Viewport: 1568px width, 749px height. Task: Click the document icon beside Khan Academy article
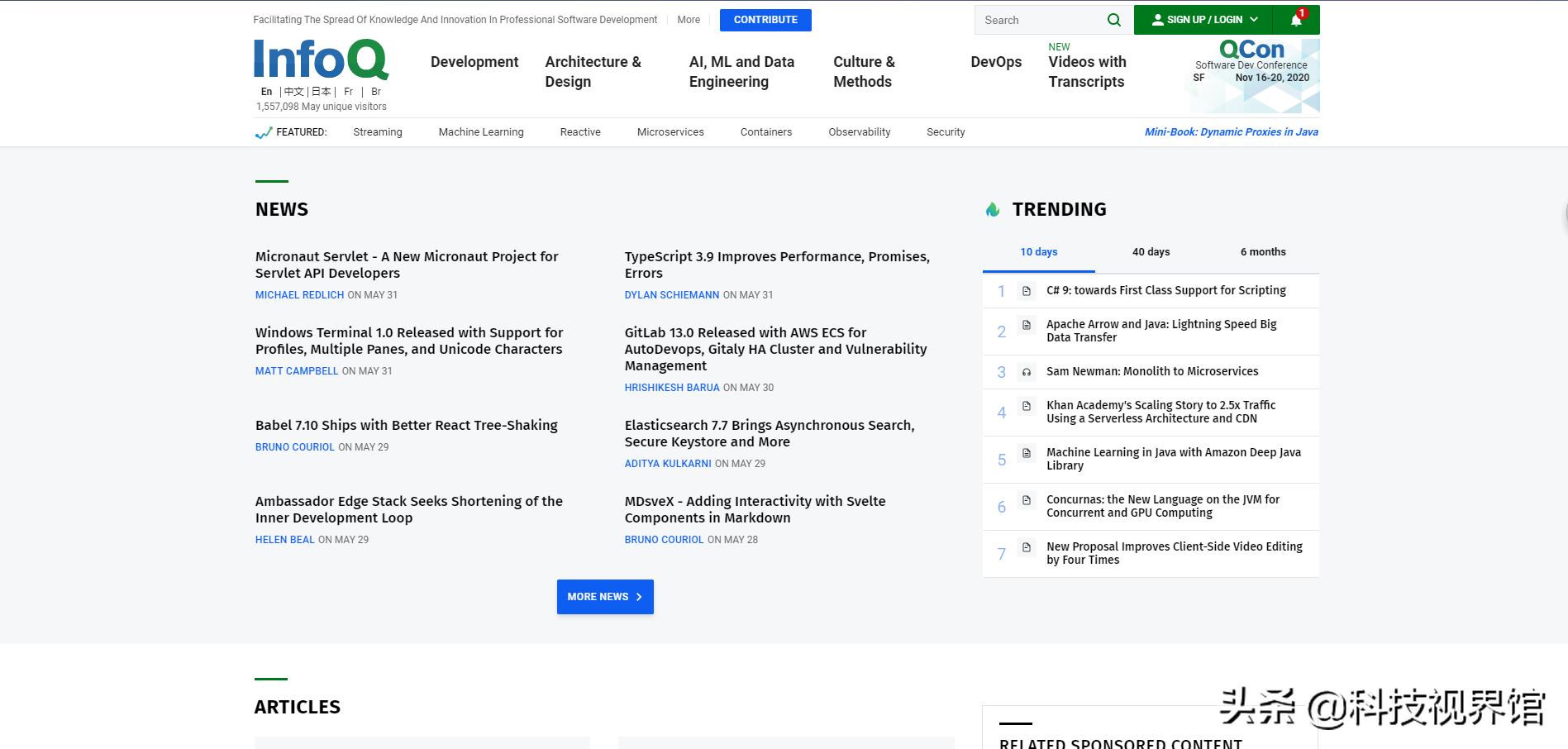1027,406
